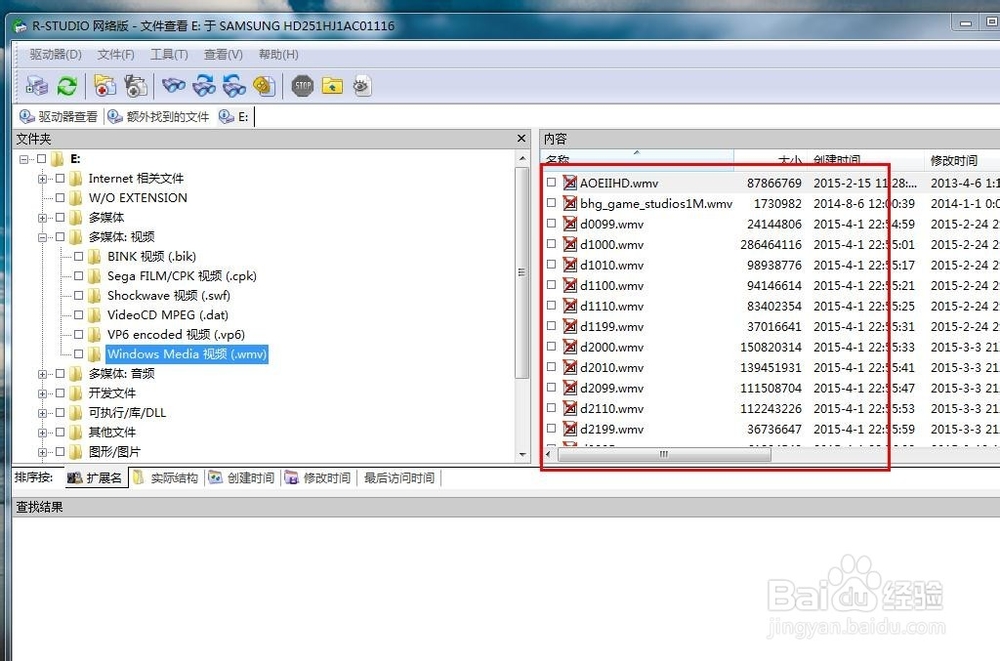Click the STOP sign toolbar icon
This screenshot has height=661, width=1000.
(x=302, y=85)
